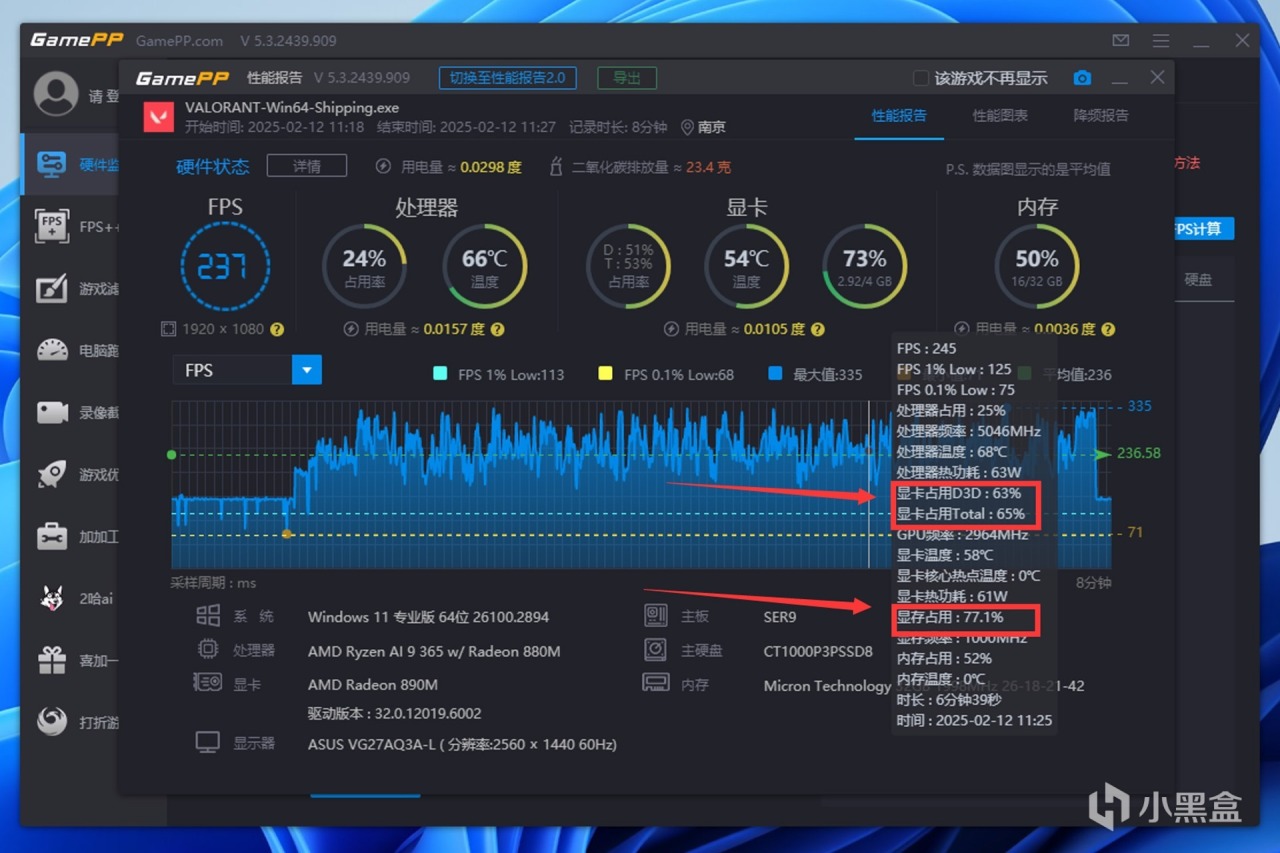Open the toolbox briefcase sidebar icon
Image resolution: width=1280 pixels, height=853 pixels.
(52, 536)
